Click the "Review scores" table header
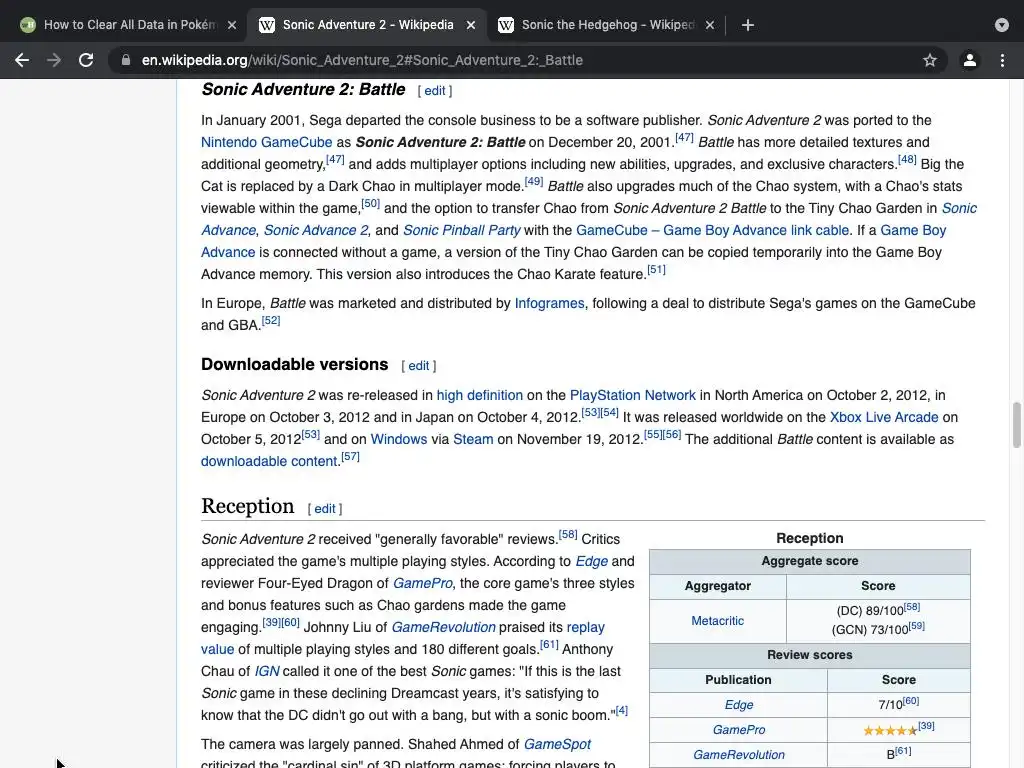The width and height of the screenshot is (1024, 768). coord(810,655)
